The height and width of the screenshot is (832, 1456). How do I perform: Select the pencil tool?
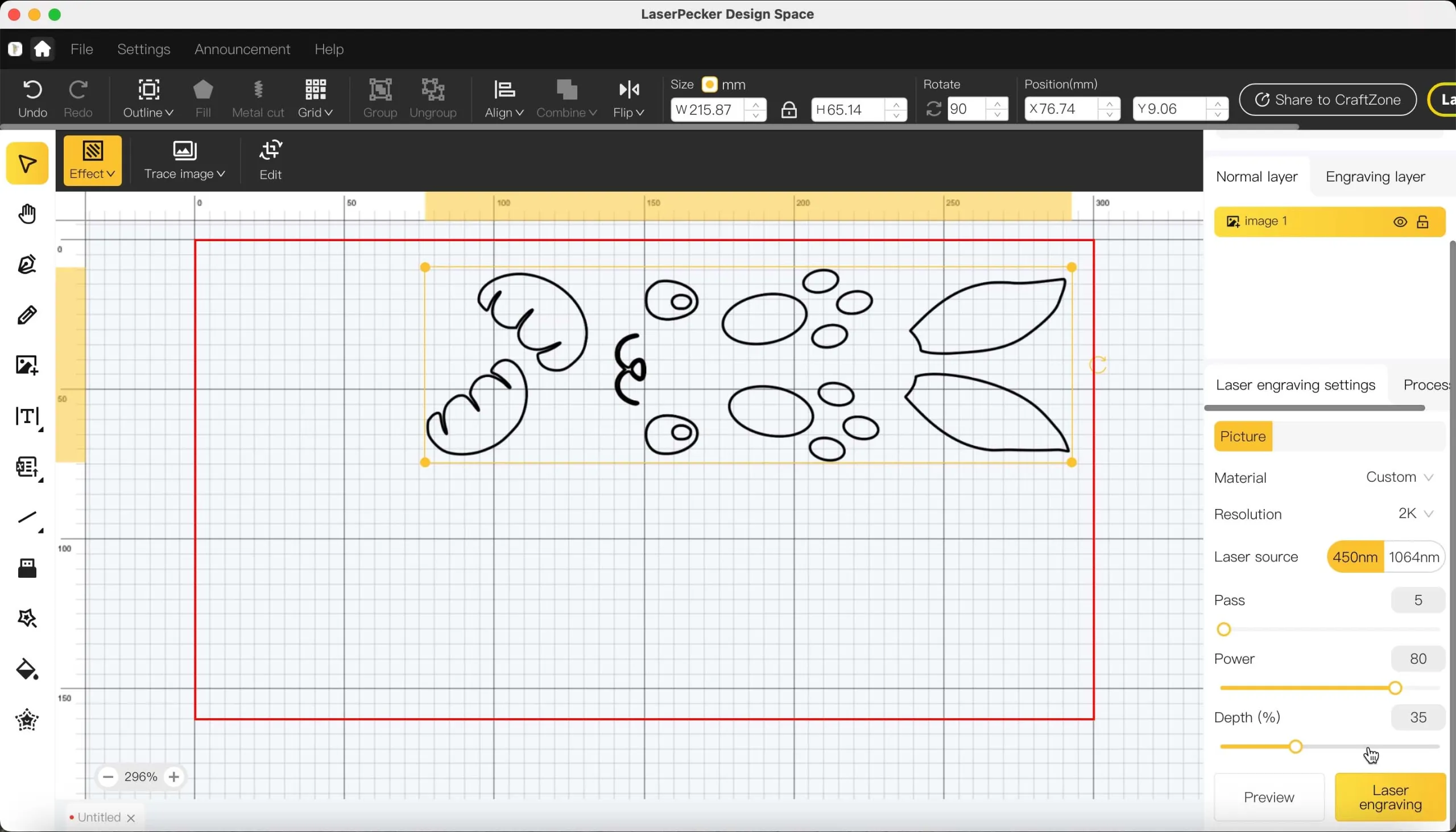(x=27, y=315)
